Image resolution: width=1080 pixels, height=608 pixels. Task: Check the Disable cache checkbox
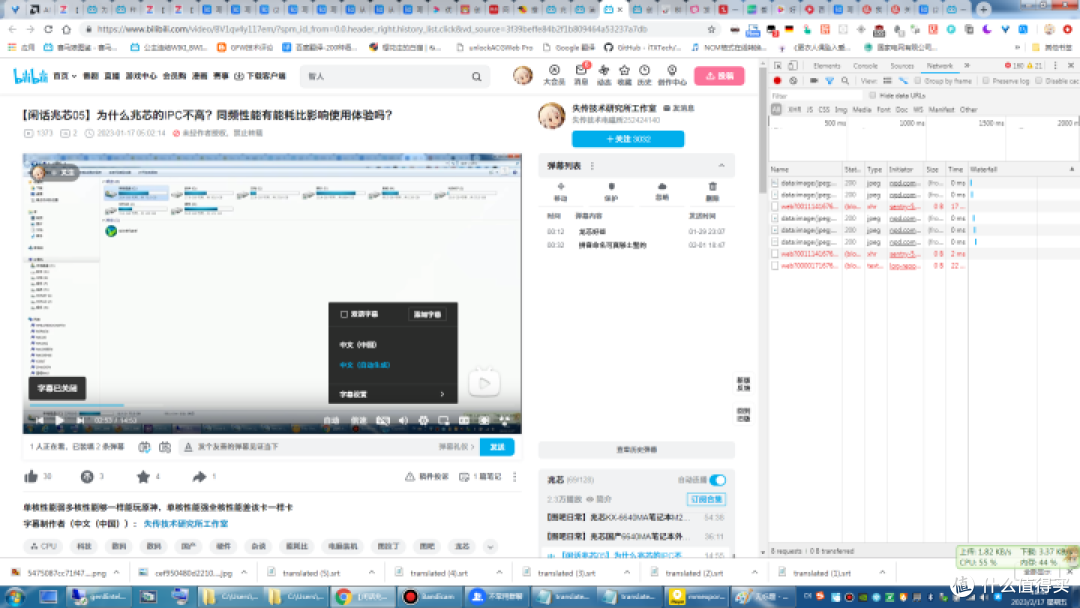(x=1039, y=81)
